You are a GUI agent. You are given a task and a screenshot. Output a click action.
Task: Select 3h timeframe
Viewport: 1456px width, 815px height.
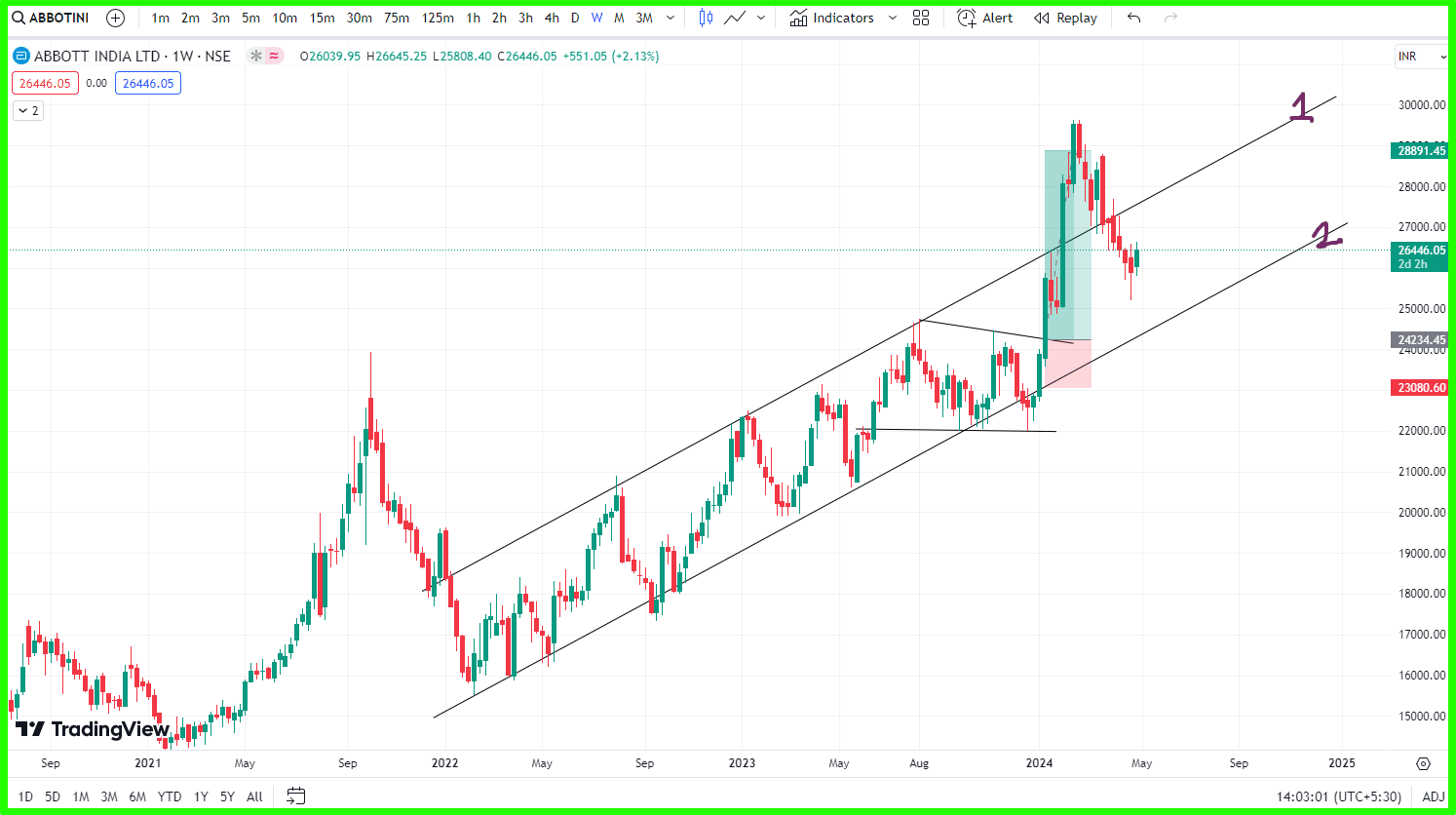525,18
